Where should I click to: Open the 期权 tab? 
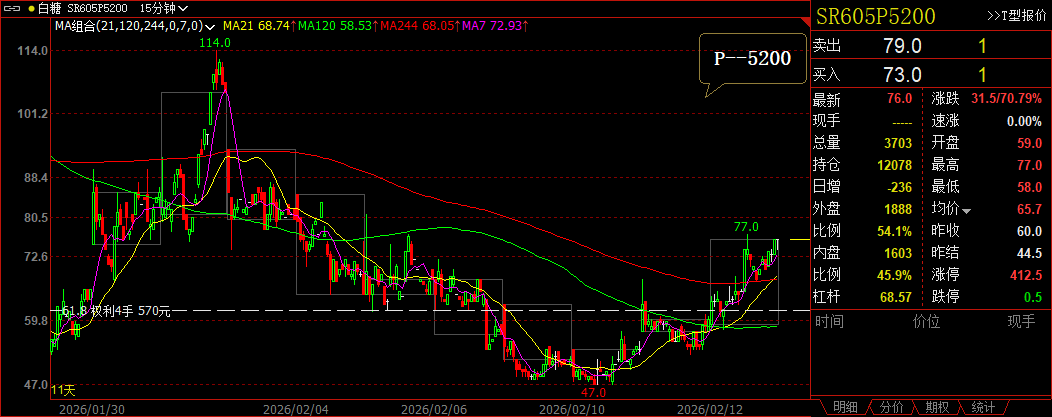click(x=936, y=407)
